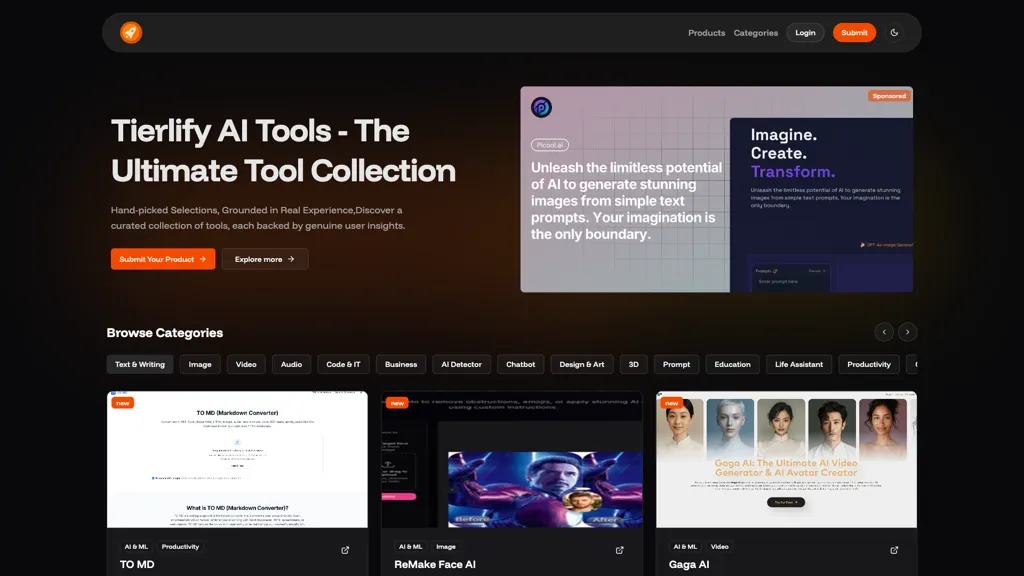Go to previous categories with left chevron
The width and height of the screenshot is (1024, 576).
tap(884, 332)
